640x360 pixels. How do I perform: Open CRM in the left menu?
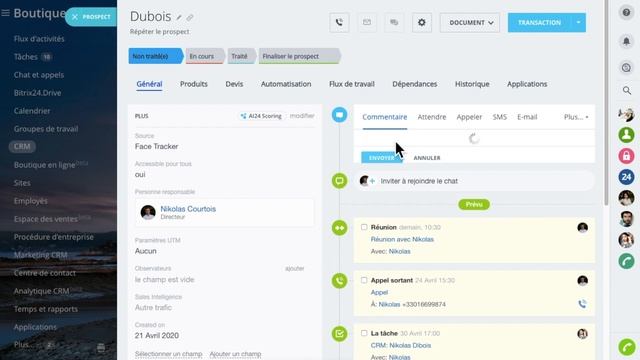point(22,147)
